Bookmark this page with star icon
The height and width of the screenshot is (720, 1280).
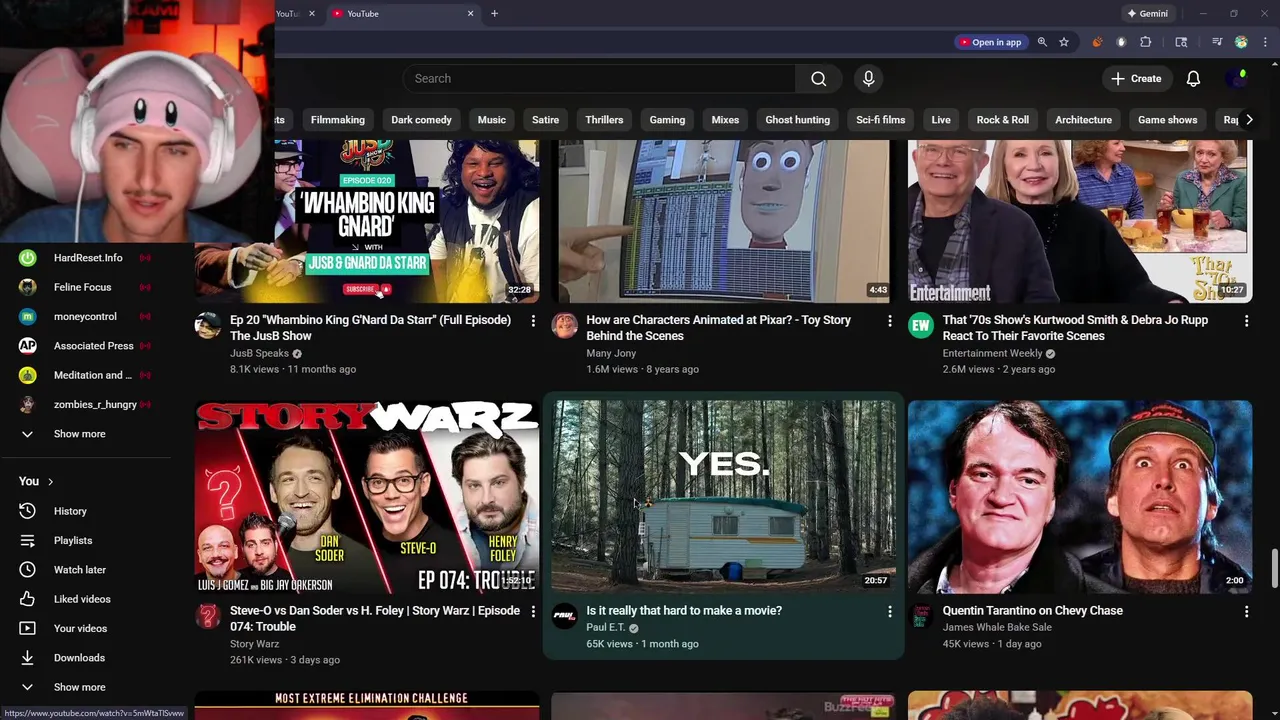point(1064,42)
